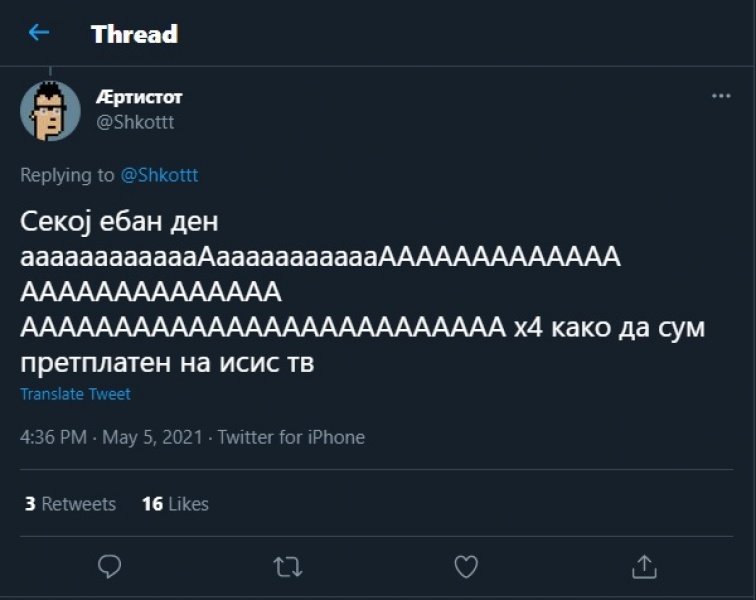The width and height of the screenshot is (756, 600).
Task: View the 3 Retweets list
Action: [x=70, y=504]
